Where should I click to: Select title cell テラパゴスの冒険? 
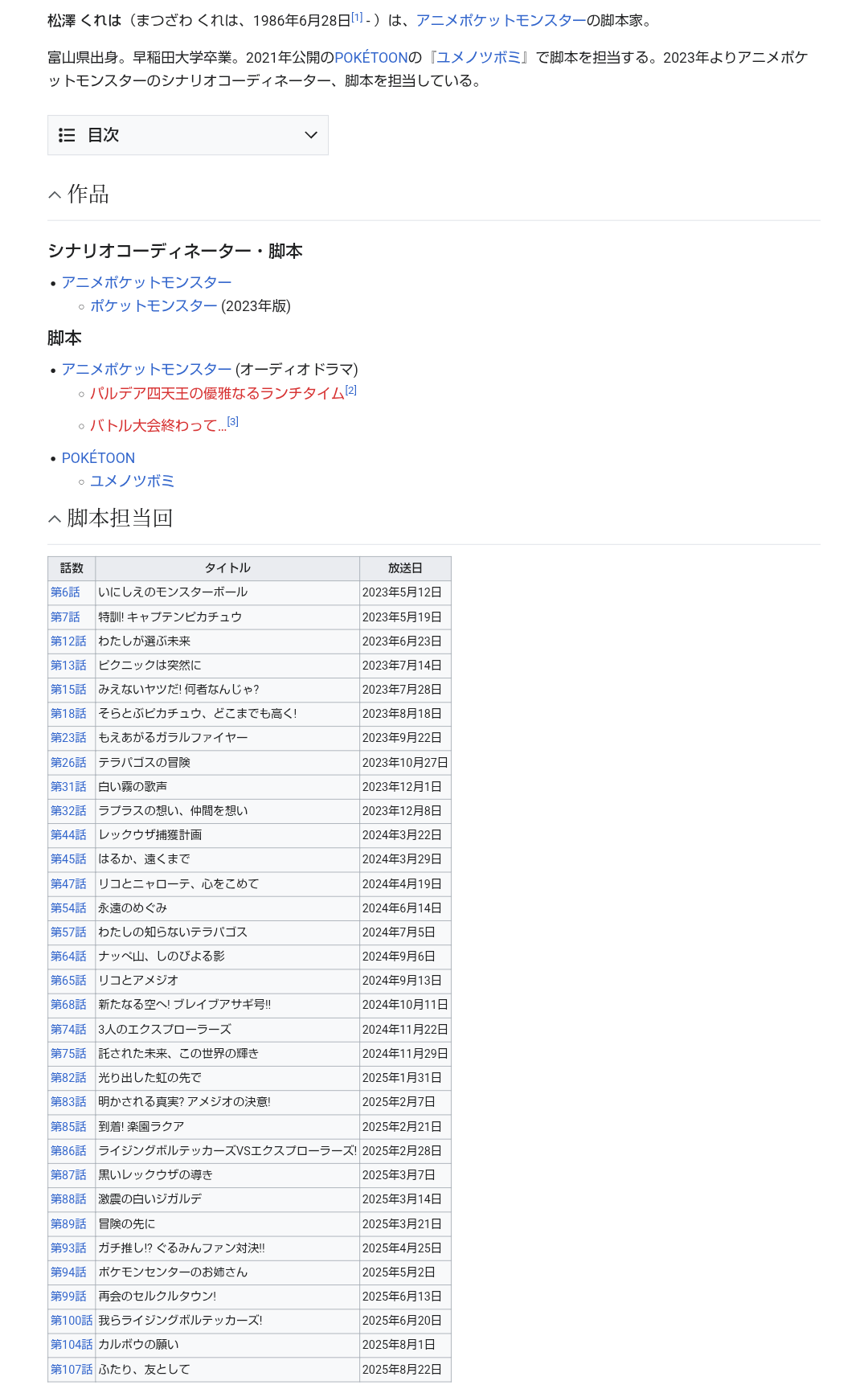click(x=227, y=763)
